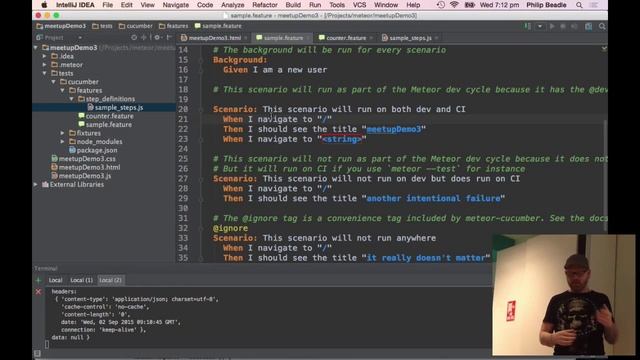
Task: Click the meetupDemo3 title string on line 22
Action: (x=393, y=129)
